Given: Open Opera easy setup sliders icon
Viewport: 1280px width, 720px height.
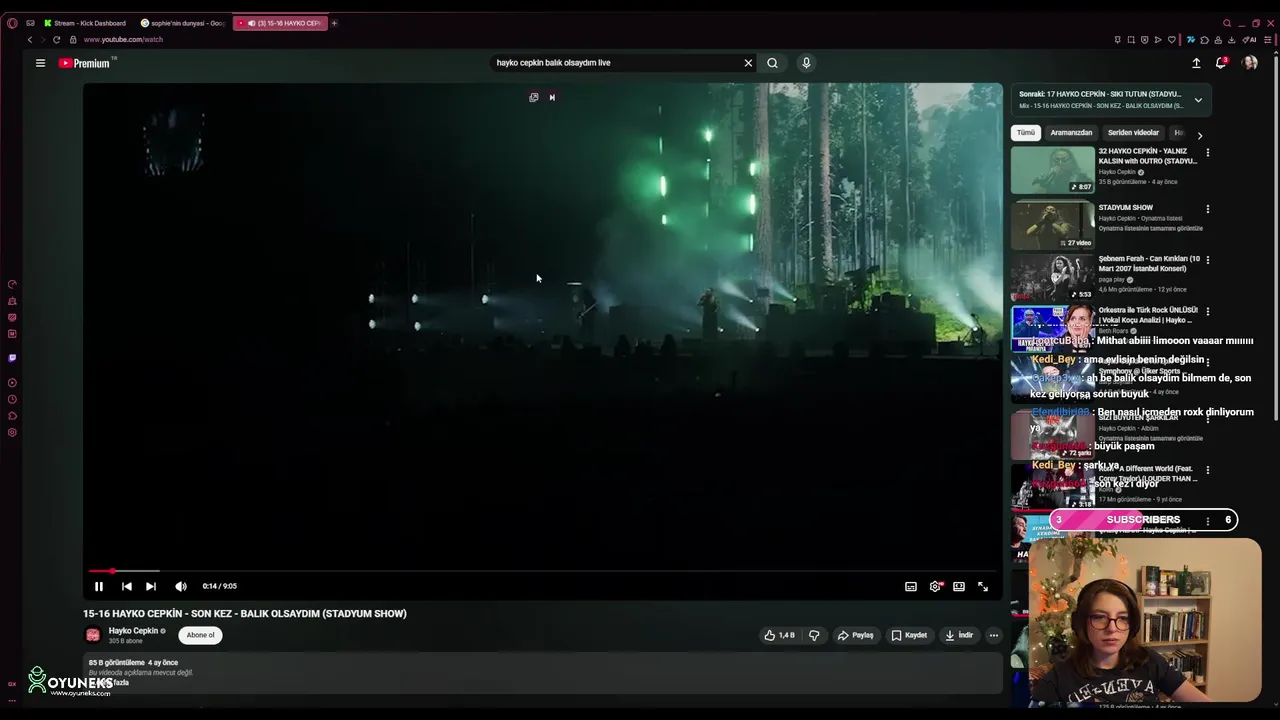Looking at the screenshot, I should coord(1269,40).
